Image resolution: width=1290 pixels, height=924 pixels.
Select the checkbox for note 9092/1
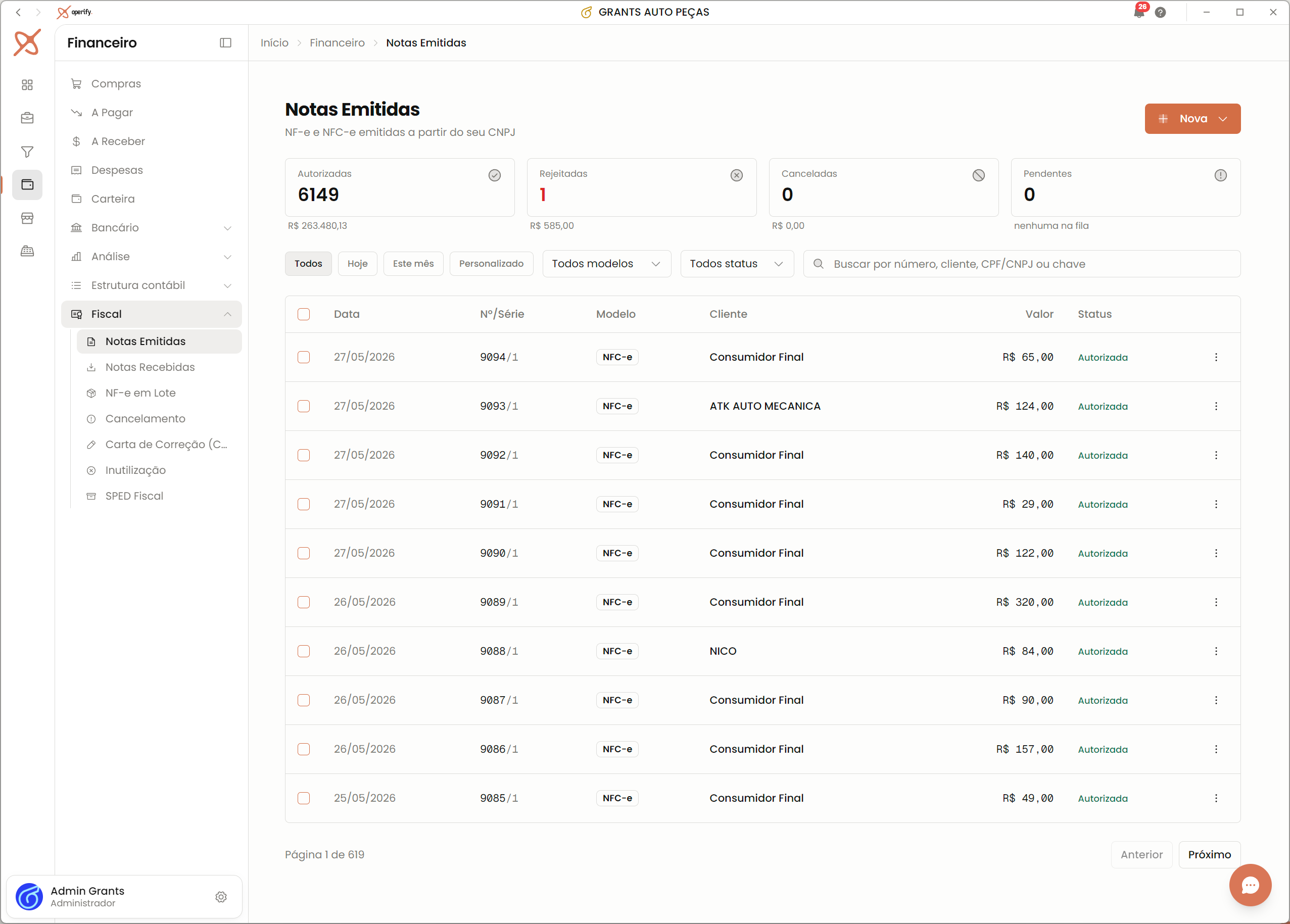click(304, 455)
